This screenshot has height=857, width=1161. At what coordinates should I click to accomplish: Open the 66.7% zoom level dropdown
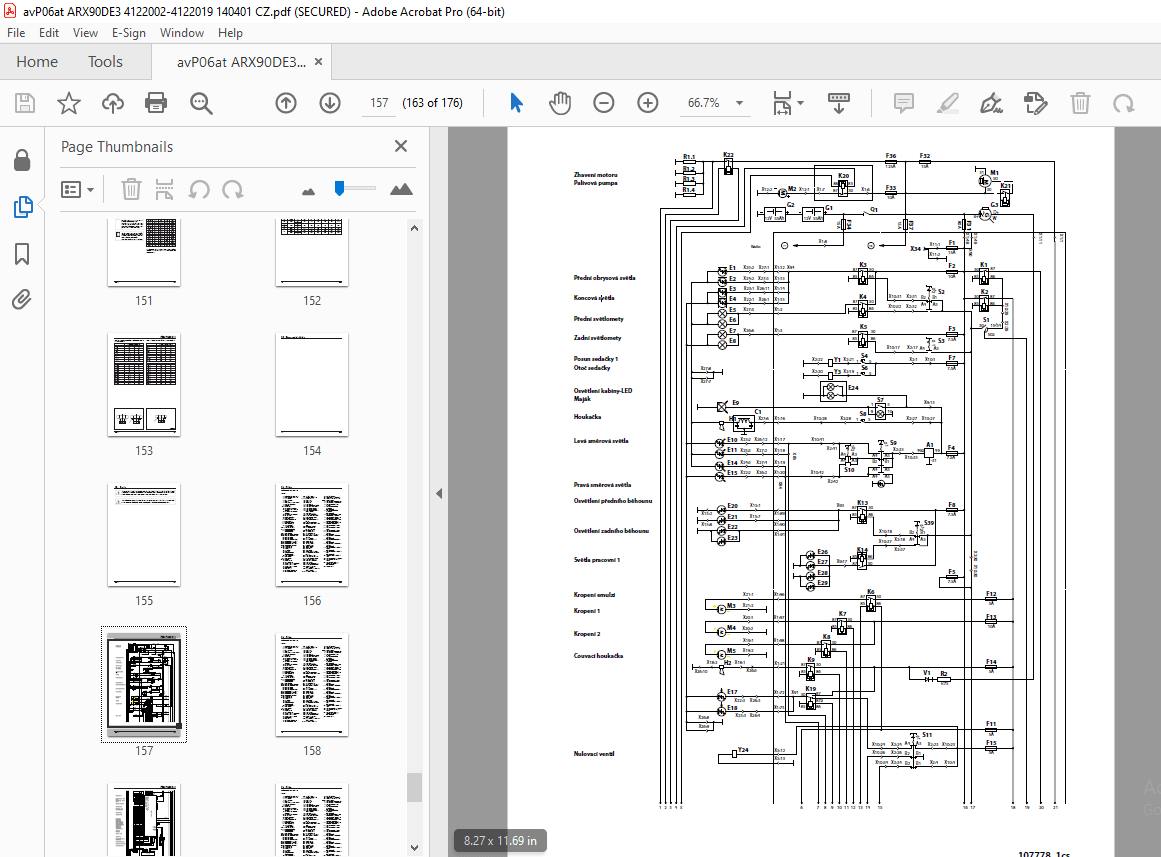click(x=714, y=103)
